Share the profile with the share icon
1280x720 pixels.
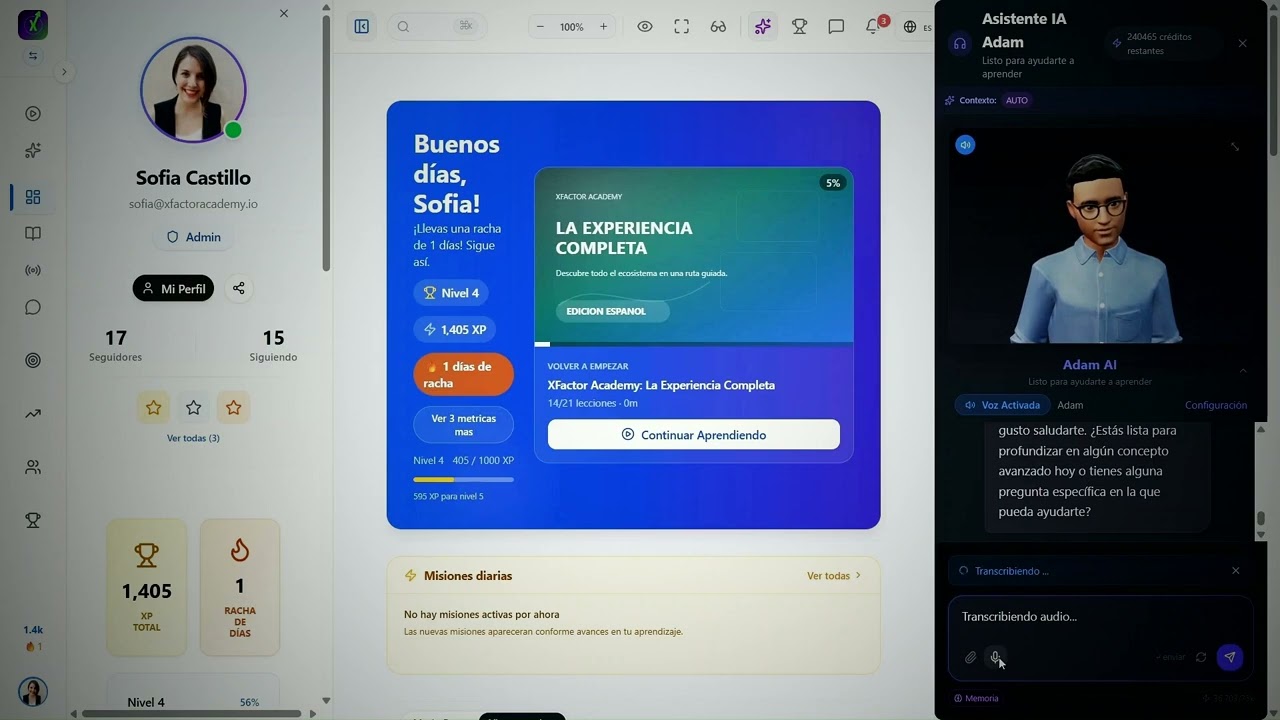tap(239, 289)
